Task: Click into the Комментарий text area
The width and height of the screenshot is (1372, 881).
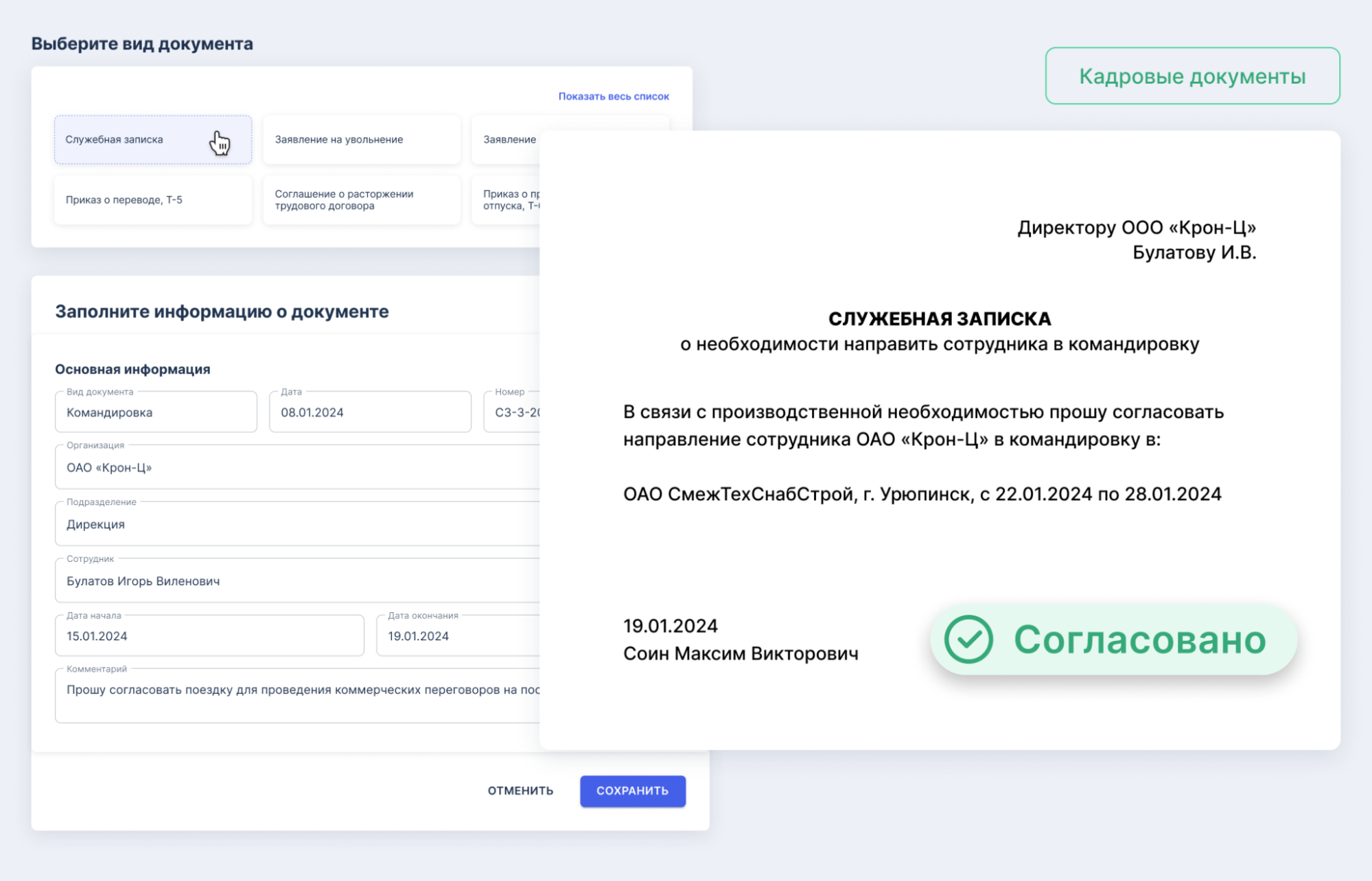Action: pyautogui.click(x=297, y=696)
